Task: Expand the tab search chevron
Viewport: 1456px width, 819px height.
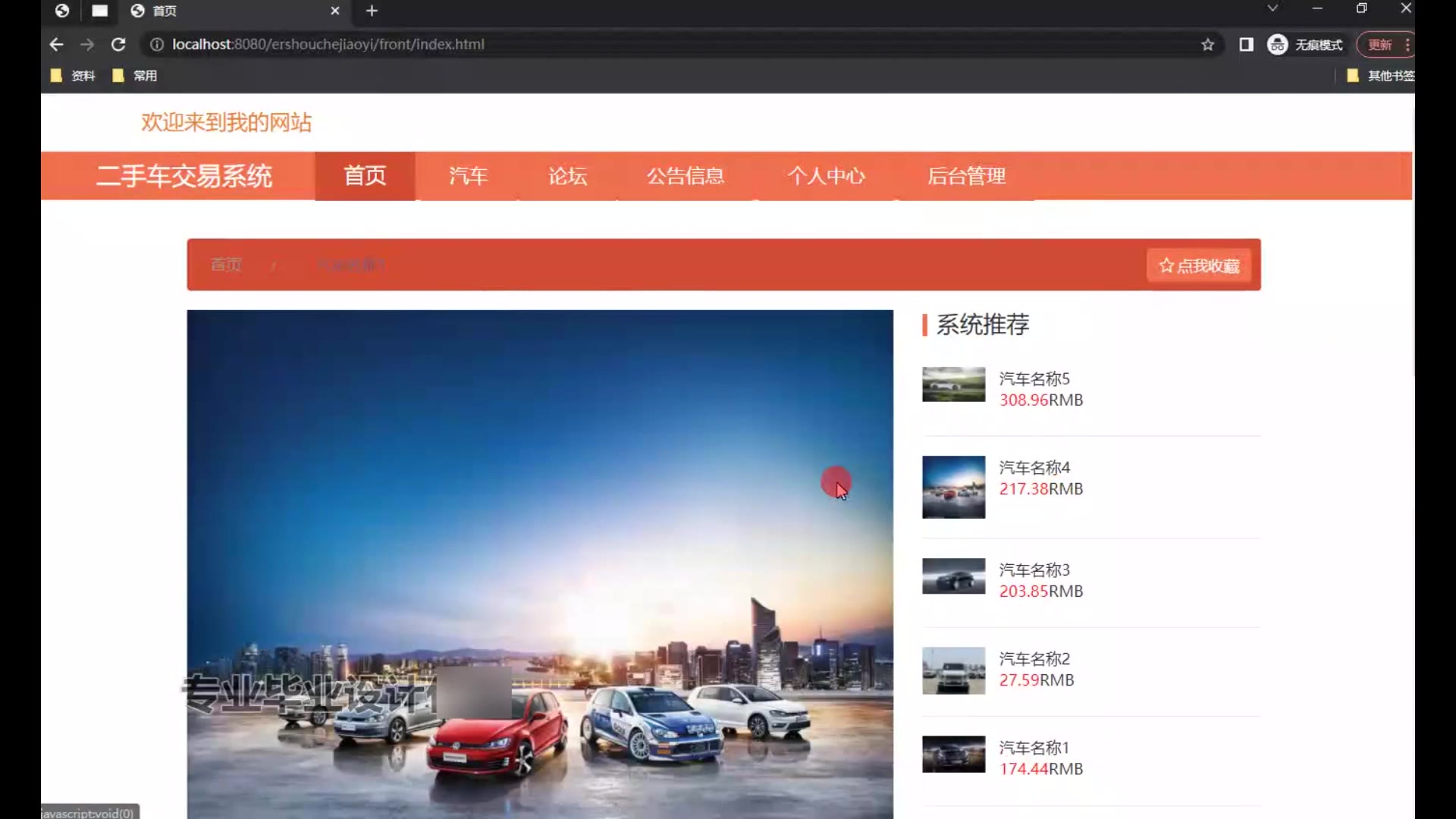Action: (1272, 8)
